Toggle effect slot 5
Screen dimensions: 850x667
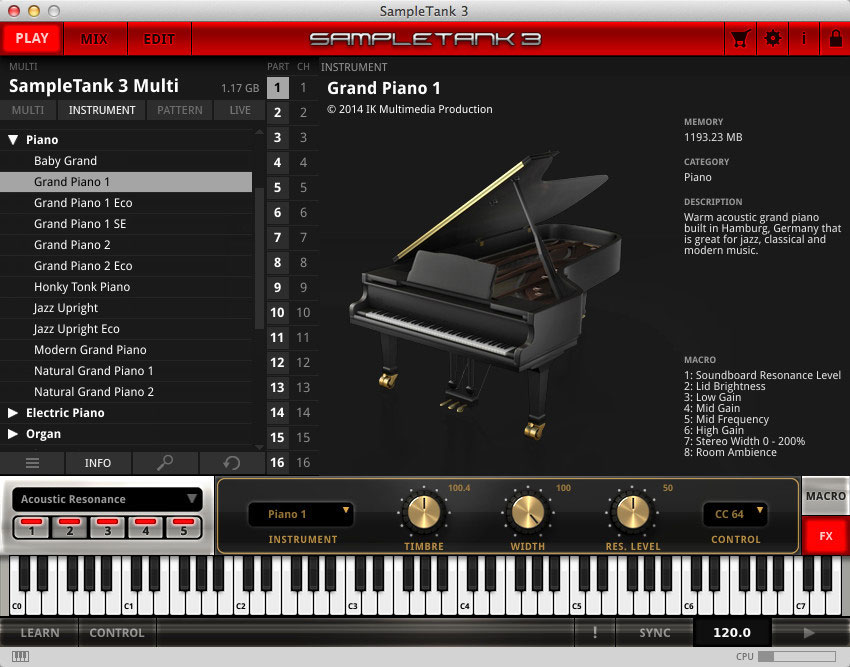coord(183,527)
